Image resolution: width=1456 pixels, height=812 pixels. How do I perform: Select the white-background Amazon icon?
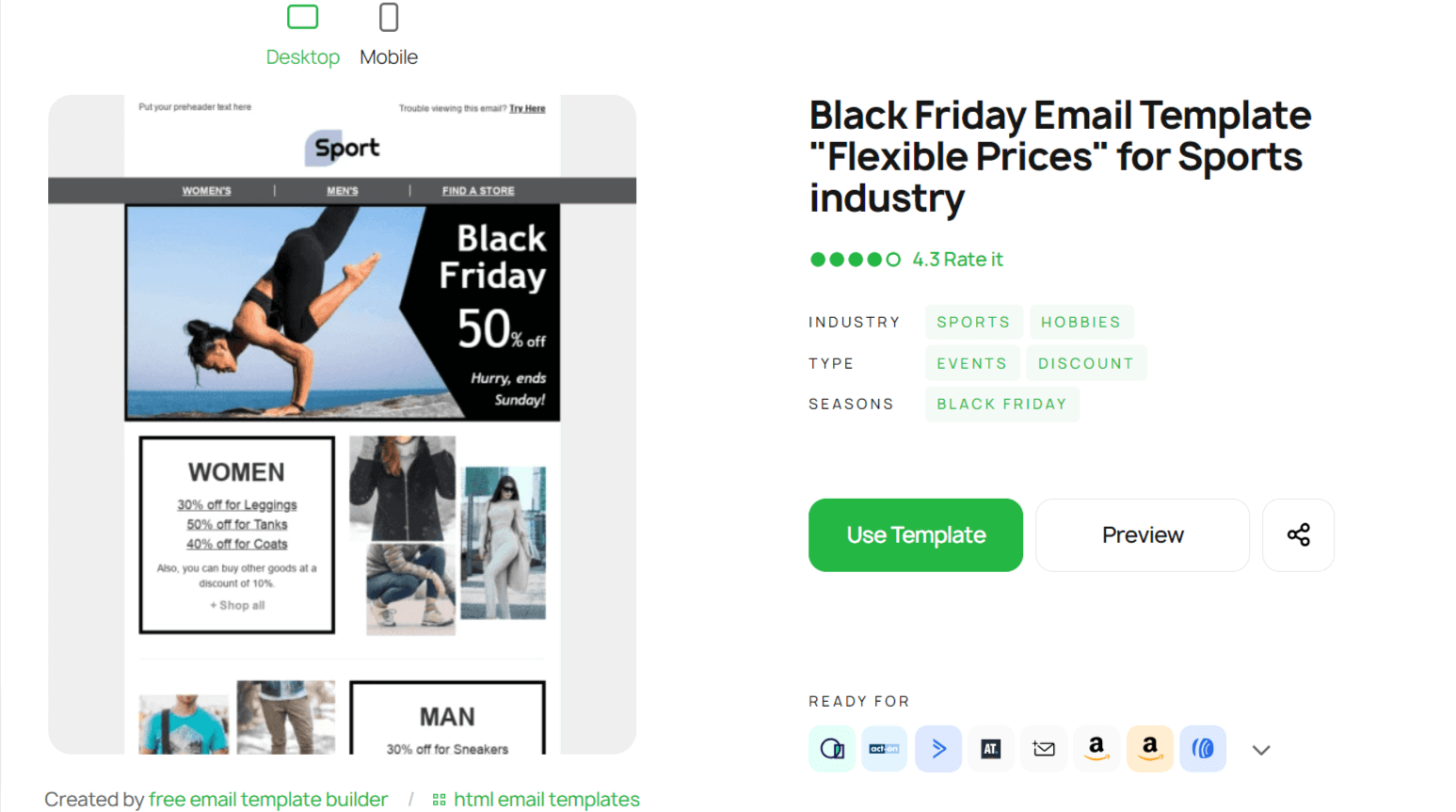(1096, 749)
